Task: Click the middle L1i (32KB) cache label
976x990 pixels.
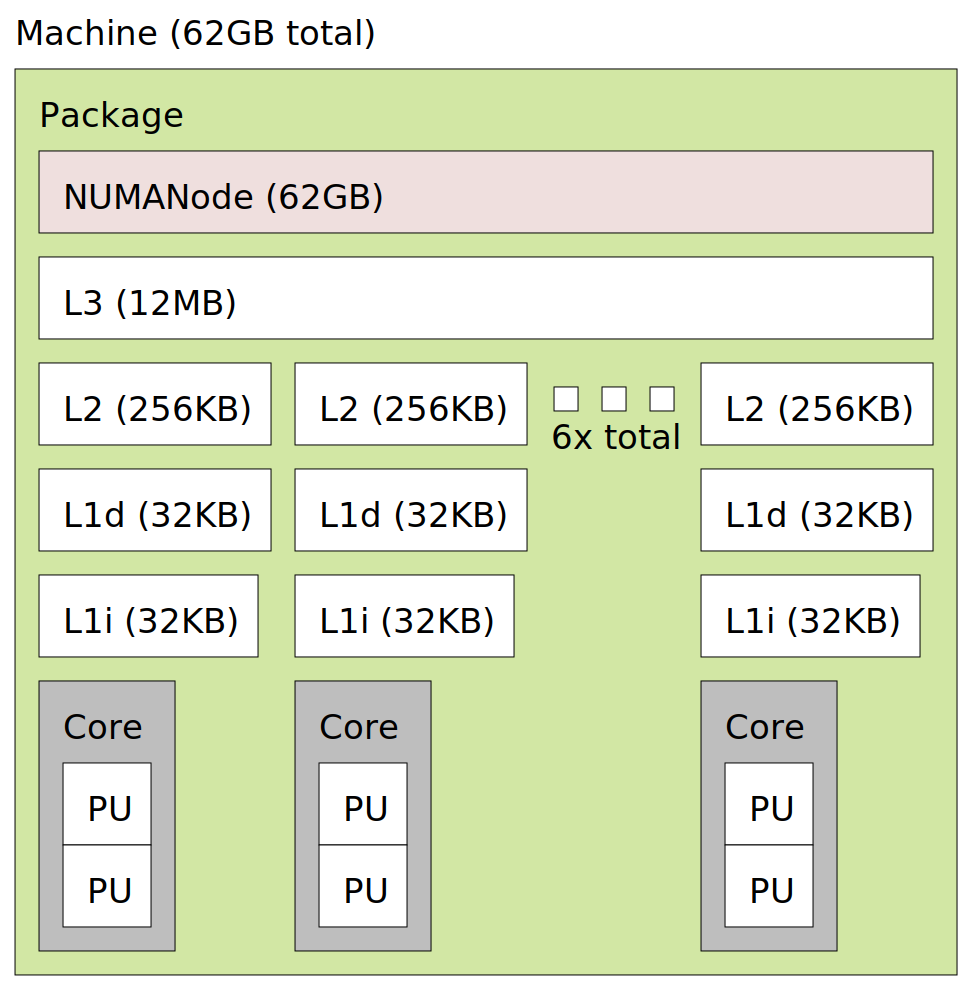Action: coord(404,616)
